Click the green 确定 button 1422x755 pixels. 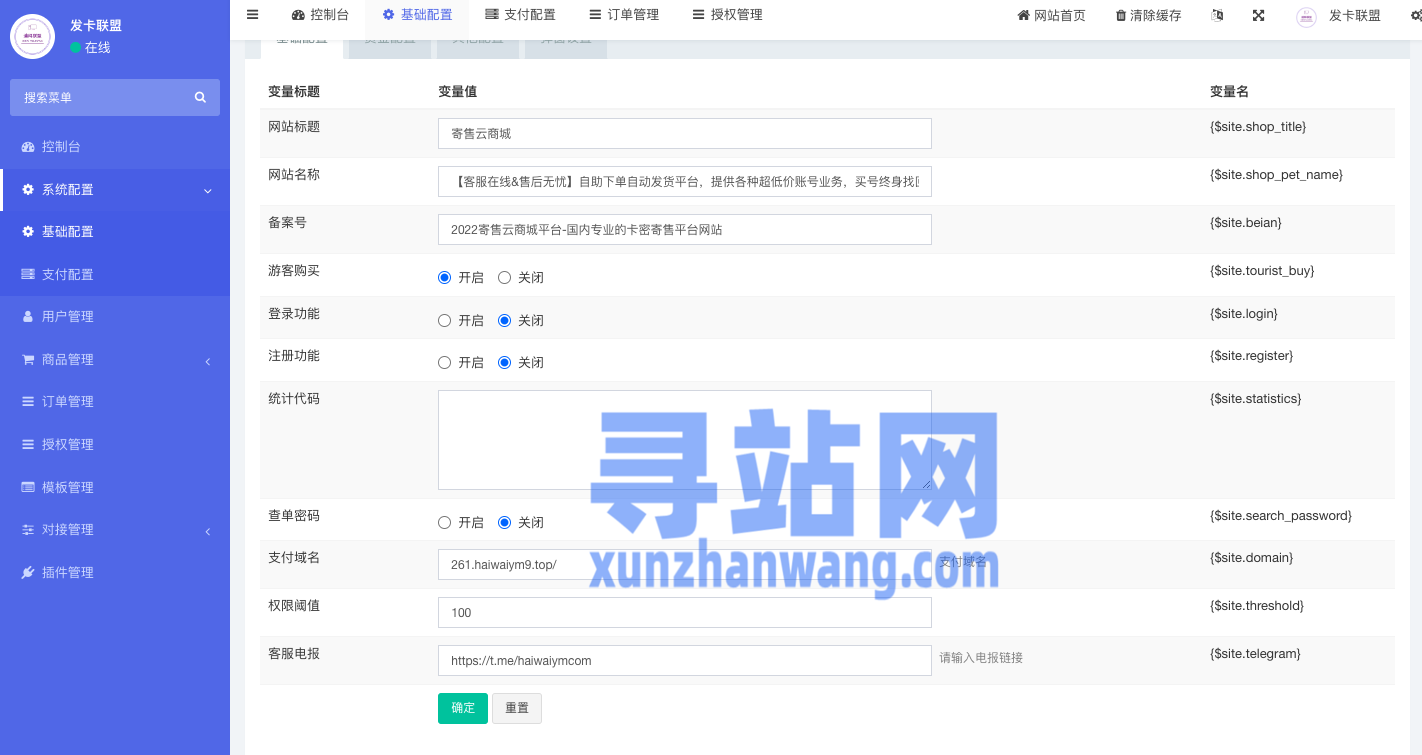[463, 708]
